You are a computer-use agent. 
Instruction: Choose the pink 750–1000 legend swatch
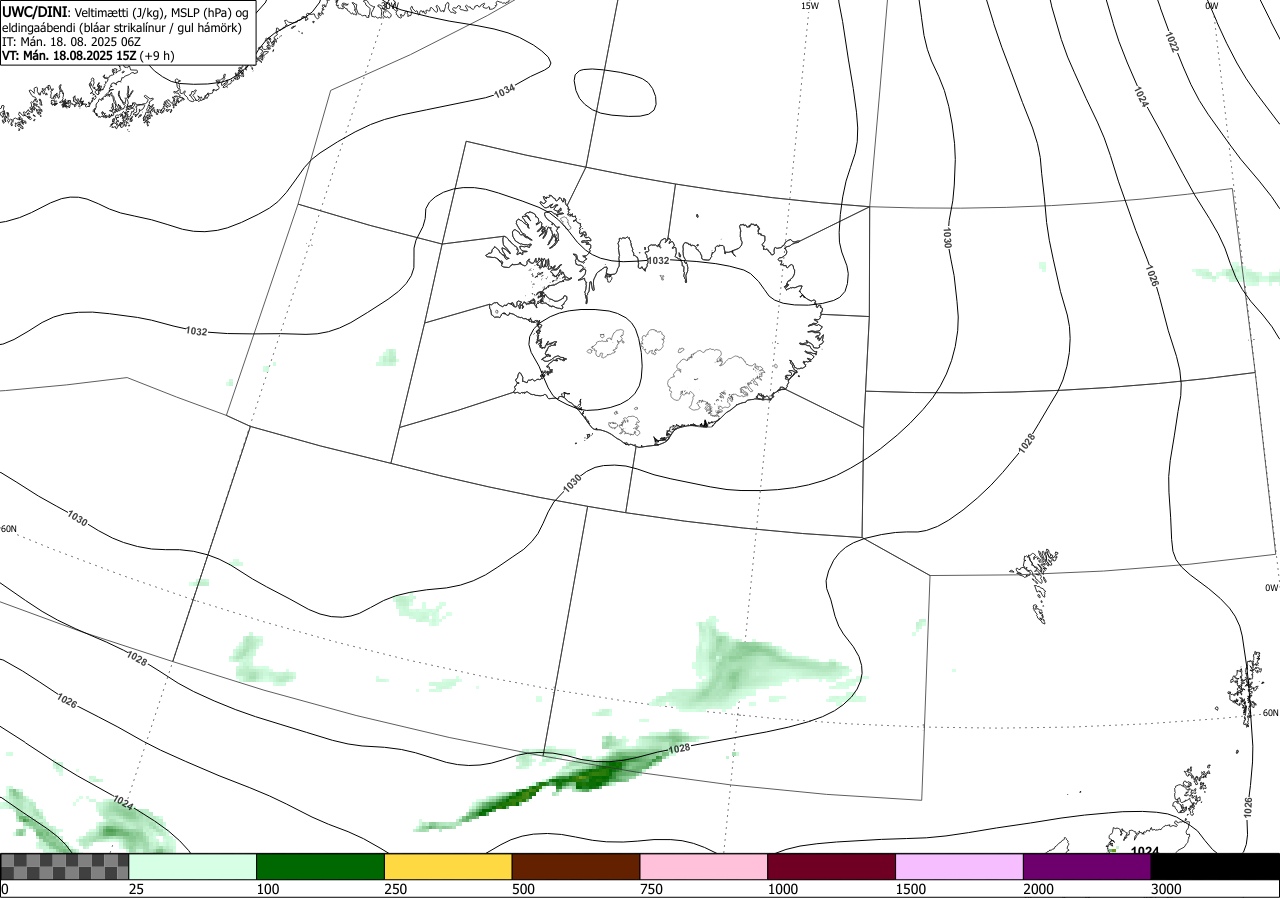tap(704, 866)
